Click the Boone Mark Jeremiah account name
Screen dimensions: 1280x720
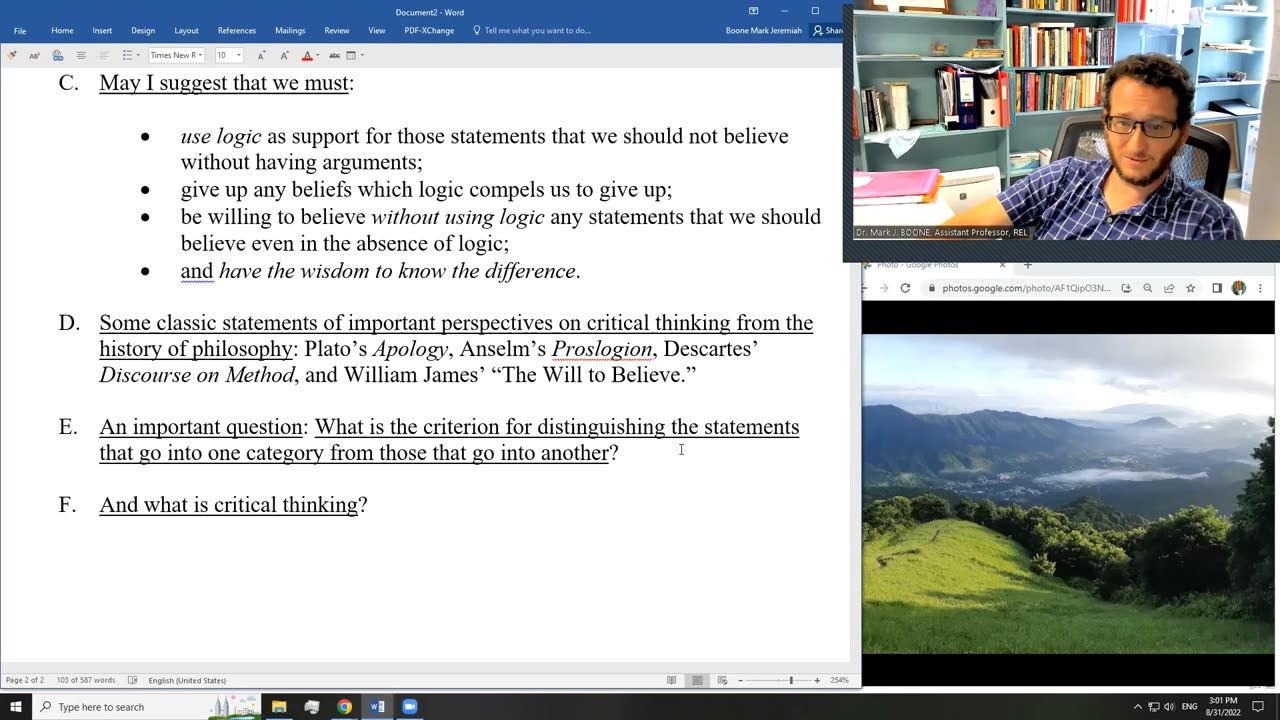(764, 30)
